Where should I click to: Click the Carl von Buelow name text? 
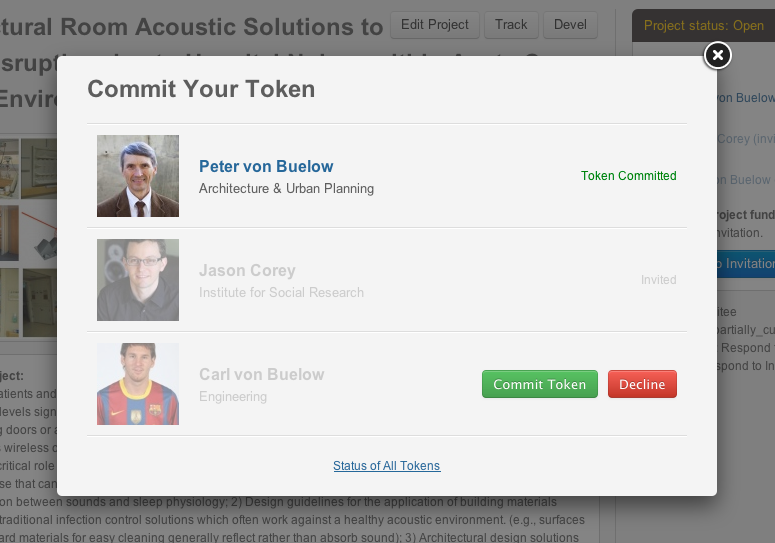point(261,375)
